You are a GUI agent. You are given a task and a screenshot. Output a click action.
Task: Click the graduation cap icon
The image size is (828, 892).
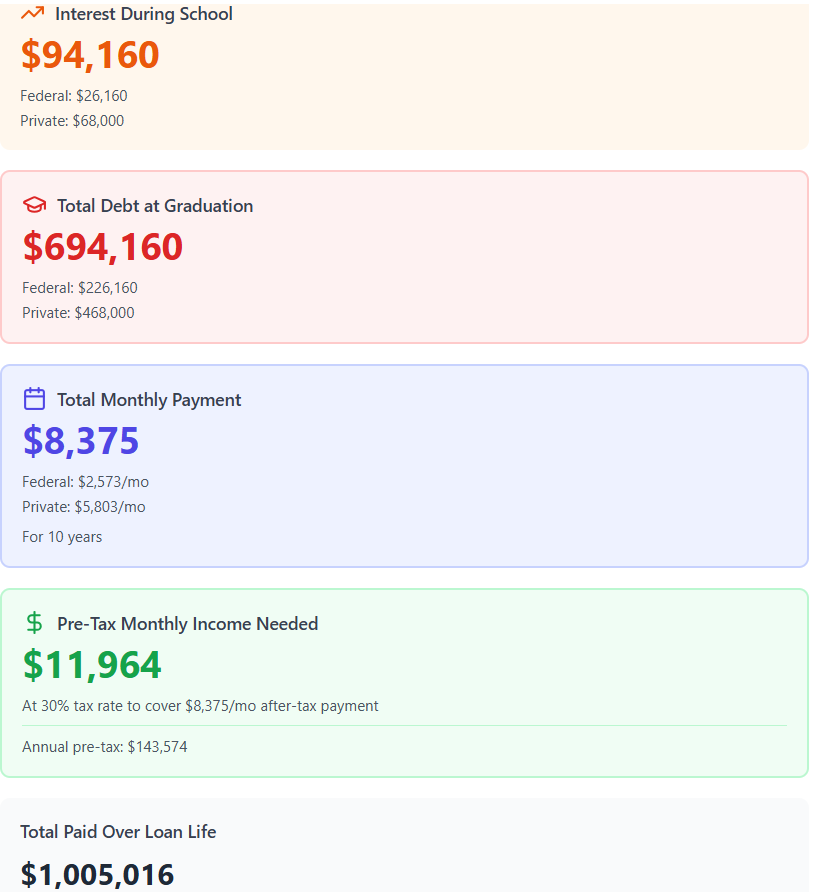(34, 206)
